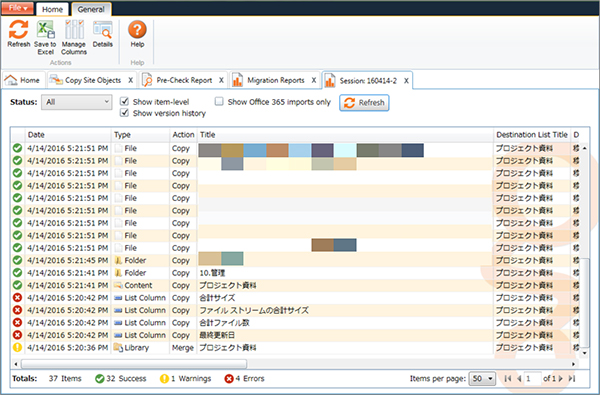Click date 4/14/2016 5:20:36 PM
600x395 pixels.
coord(68,348)
